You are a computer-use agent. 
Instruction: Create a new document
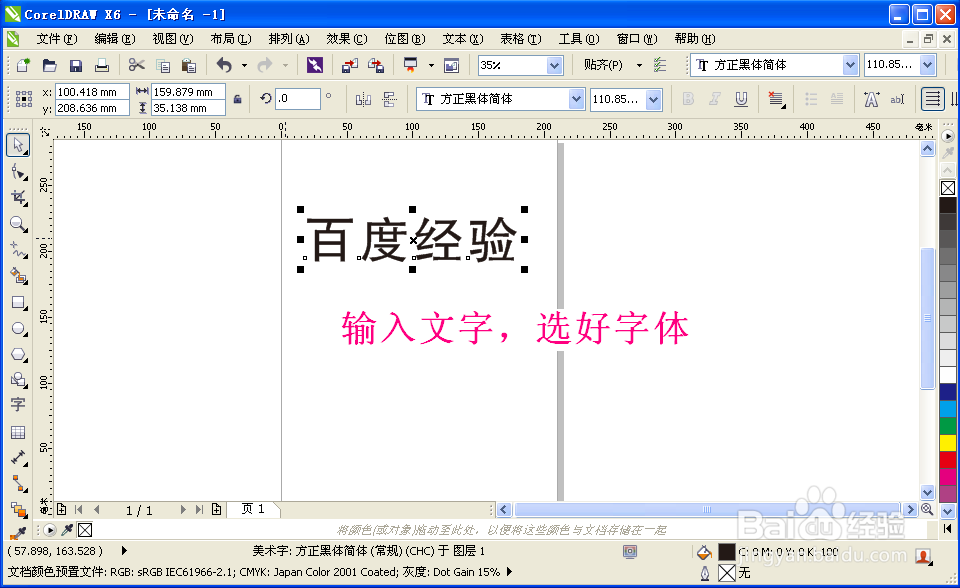click(x=23, y=65)
